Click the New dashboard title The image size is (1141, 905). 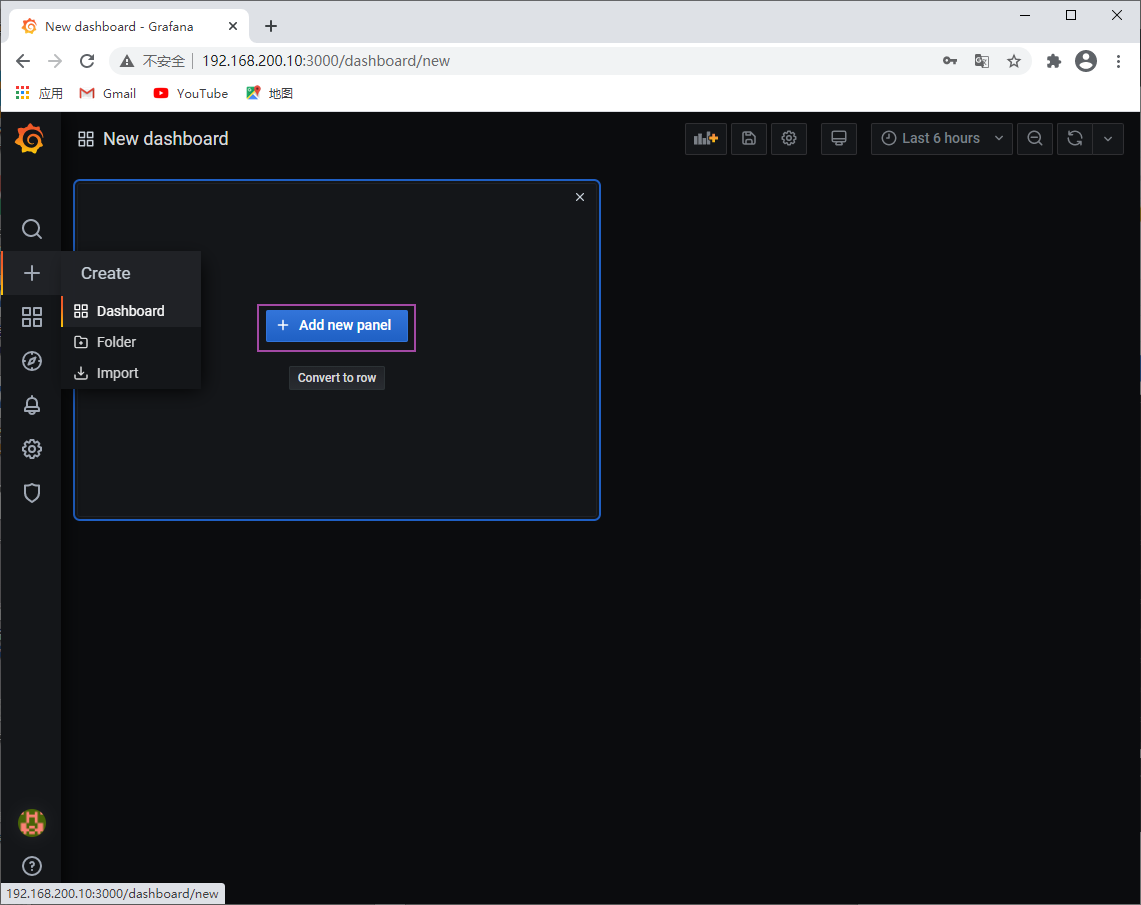(166, 139)
